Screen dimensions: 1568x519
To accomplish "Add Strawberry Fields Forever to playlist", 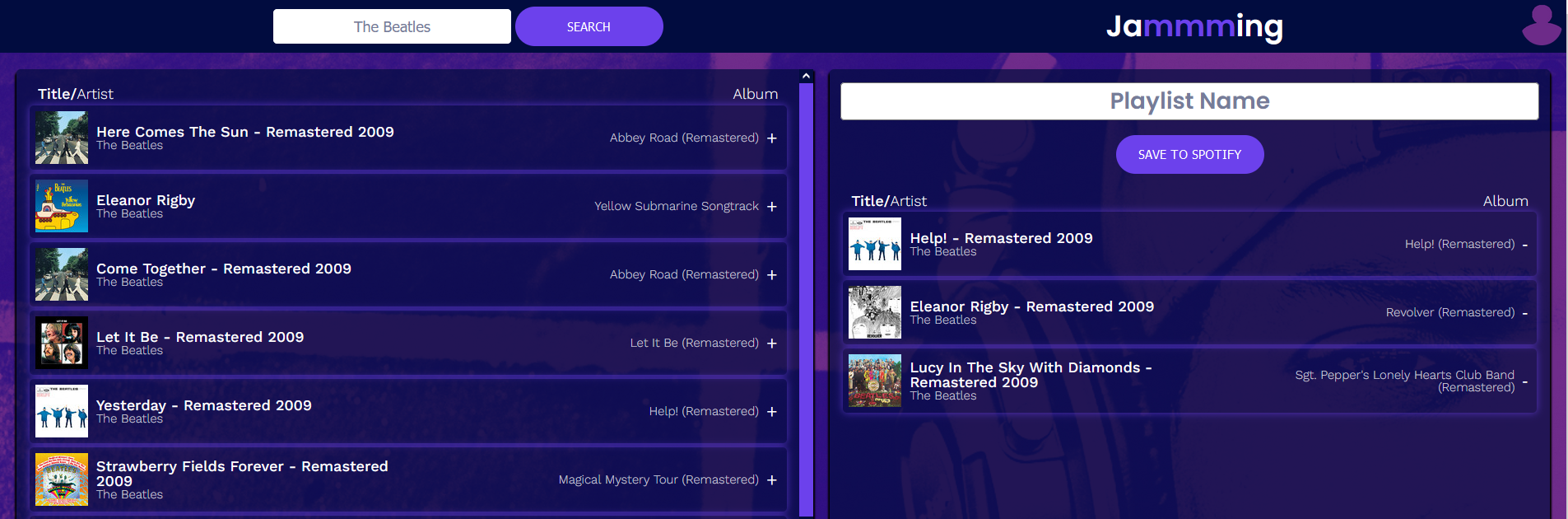I will pyautogui.click(x=772, y=480).
